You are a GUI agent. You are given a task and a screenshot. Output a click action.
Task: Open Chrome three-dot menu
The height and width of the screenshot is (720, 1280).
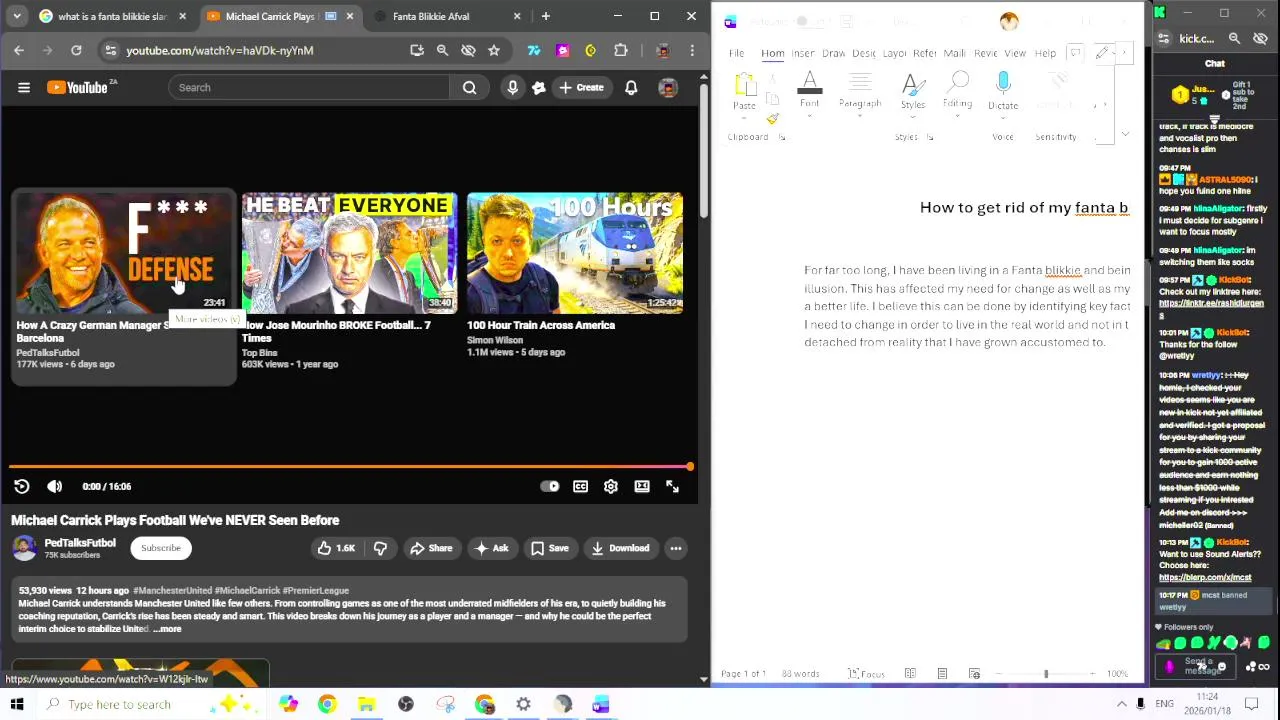click(x=692, y=50)
